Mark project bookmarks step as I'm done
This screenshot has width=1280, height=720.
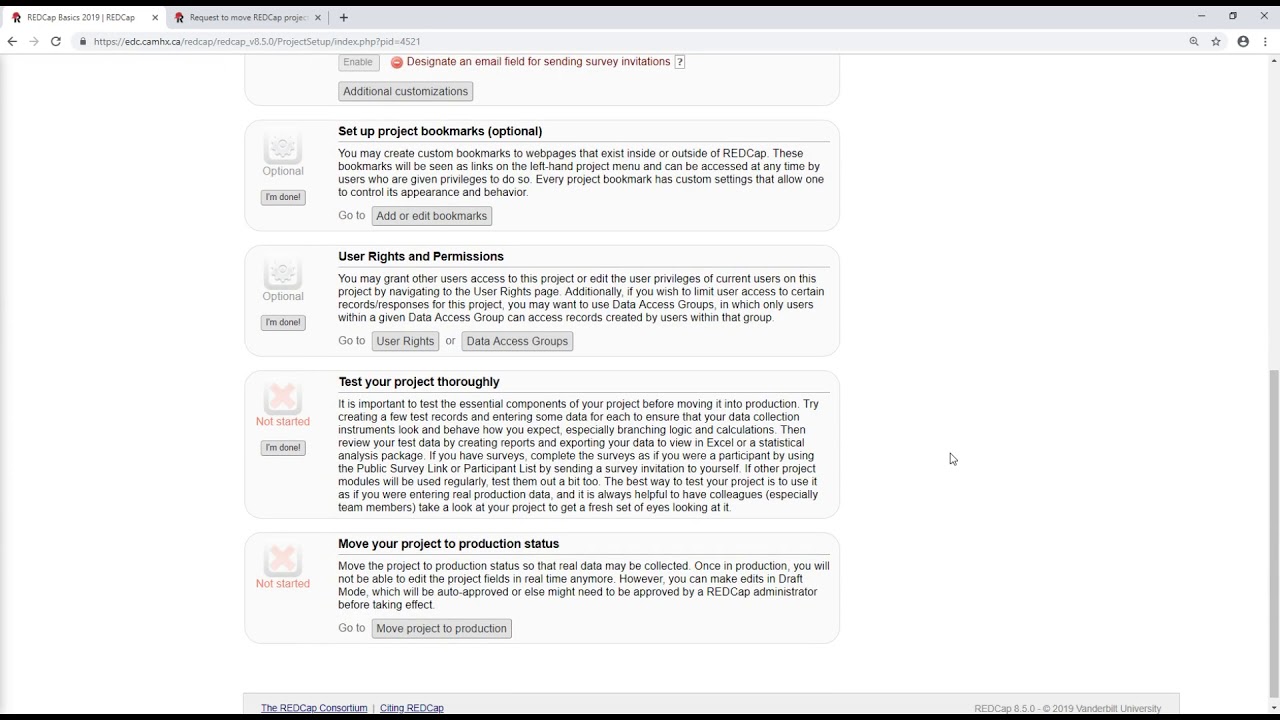coord(283,197)
